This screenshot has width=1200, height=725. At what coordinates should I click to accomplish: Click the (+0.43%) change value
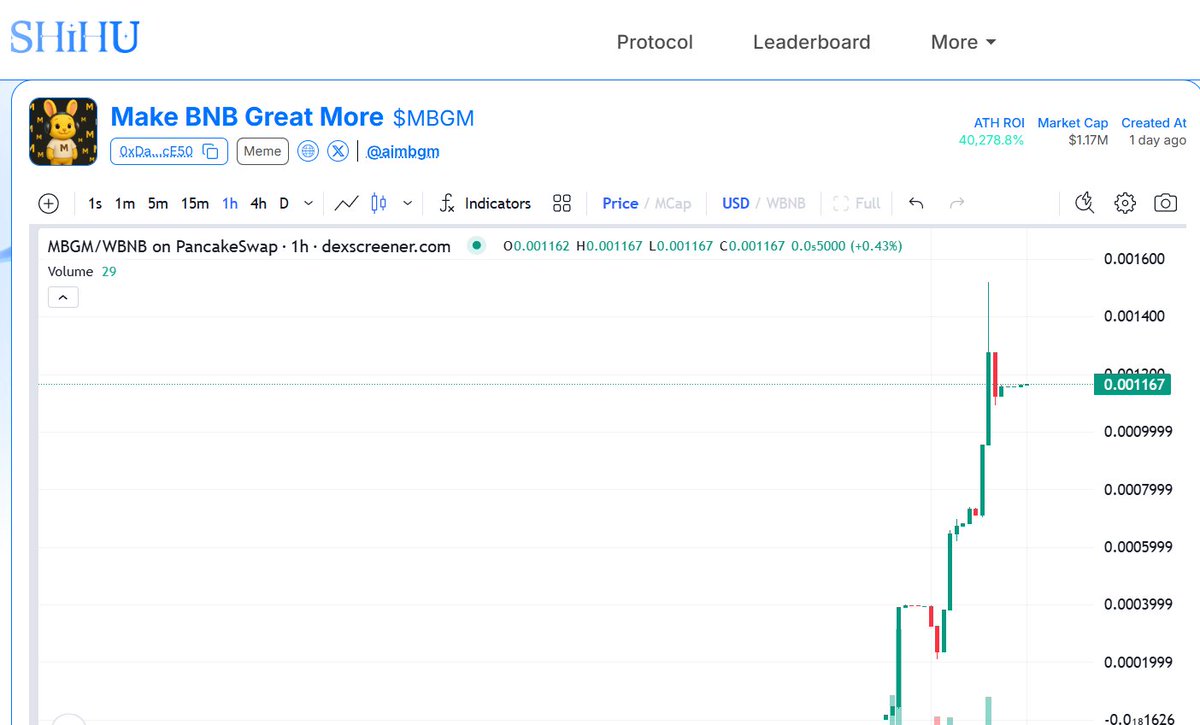(876, 246)
